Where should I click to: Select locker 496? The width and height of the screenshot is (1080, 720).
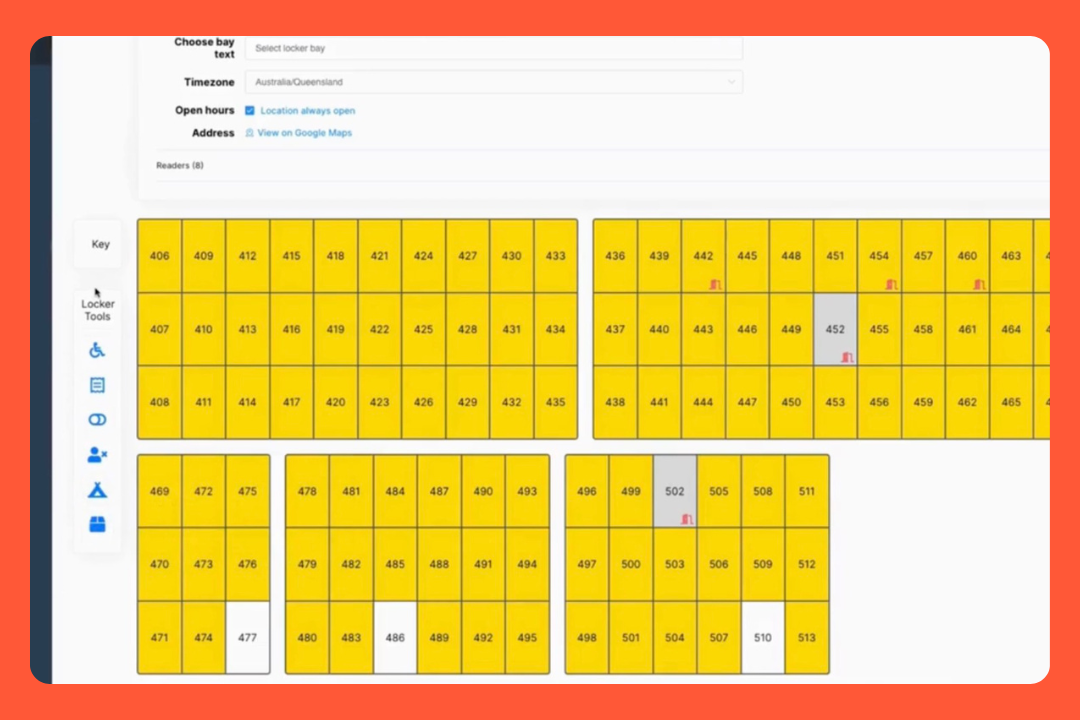pyautogui.click(x=587, y=491)
